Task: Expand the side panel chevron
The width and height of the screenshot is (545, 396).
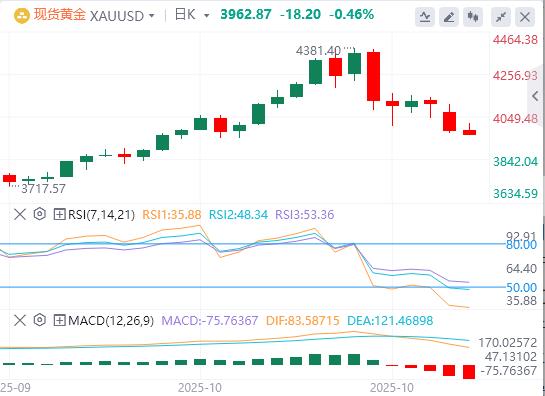Action: tap(536, 96)
